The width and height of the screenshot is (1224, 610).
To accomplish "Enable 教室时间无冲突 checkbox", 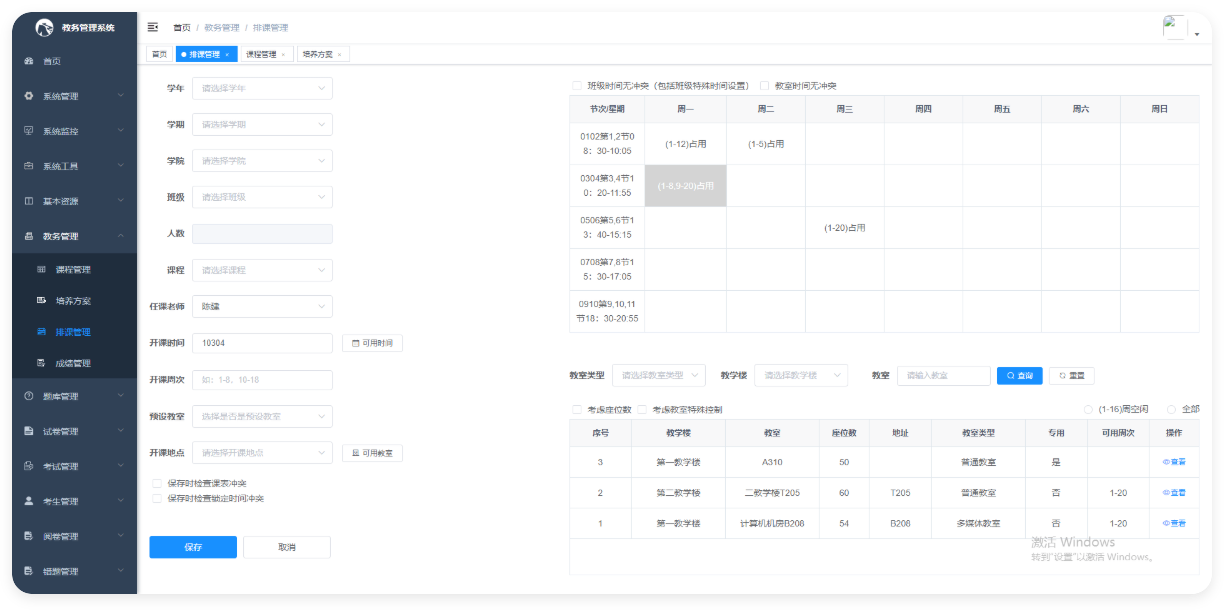I will (x=765, y=86).
